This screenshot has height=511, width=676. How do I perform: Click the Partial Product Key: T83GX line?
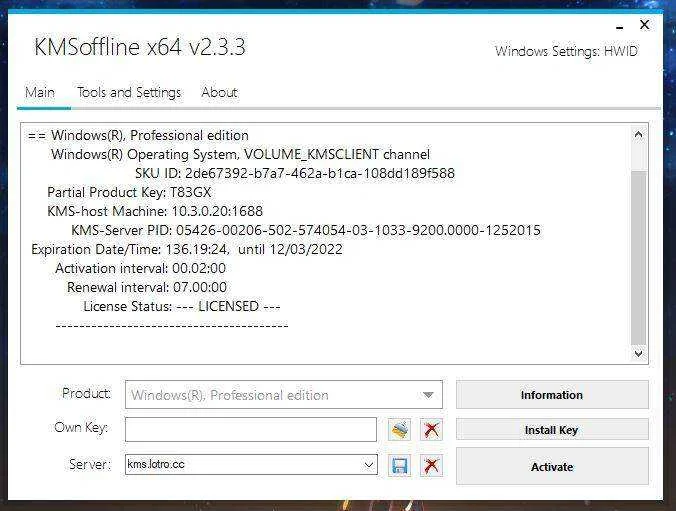click(129, 192)
